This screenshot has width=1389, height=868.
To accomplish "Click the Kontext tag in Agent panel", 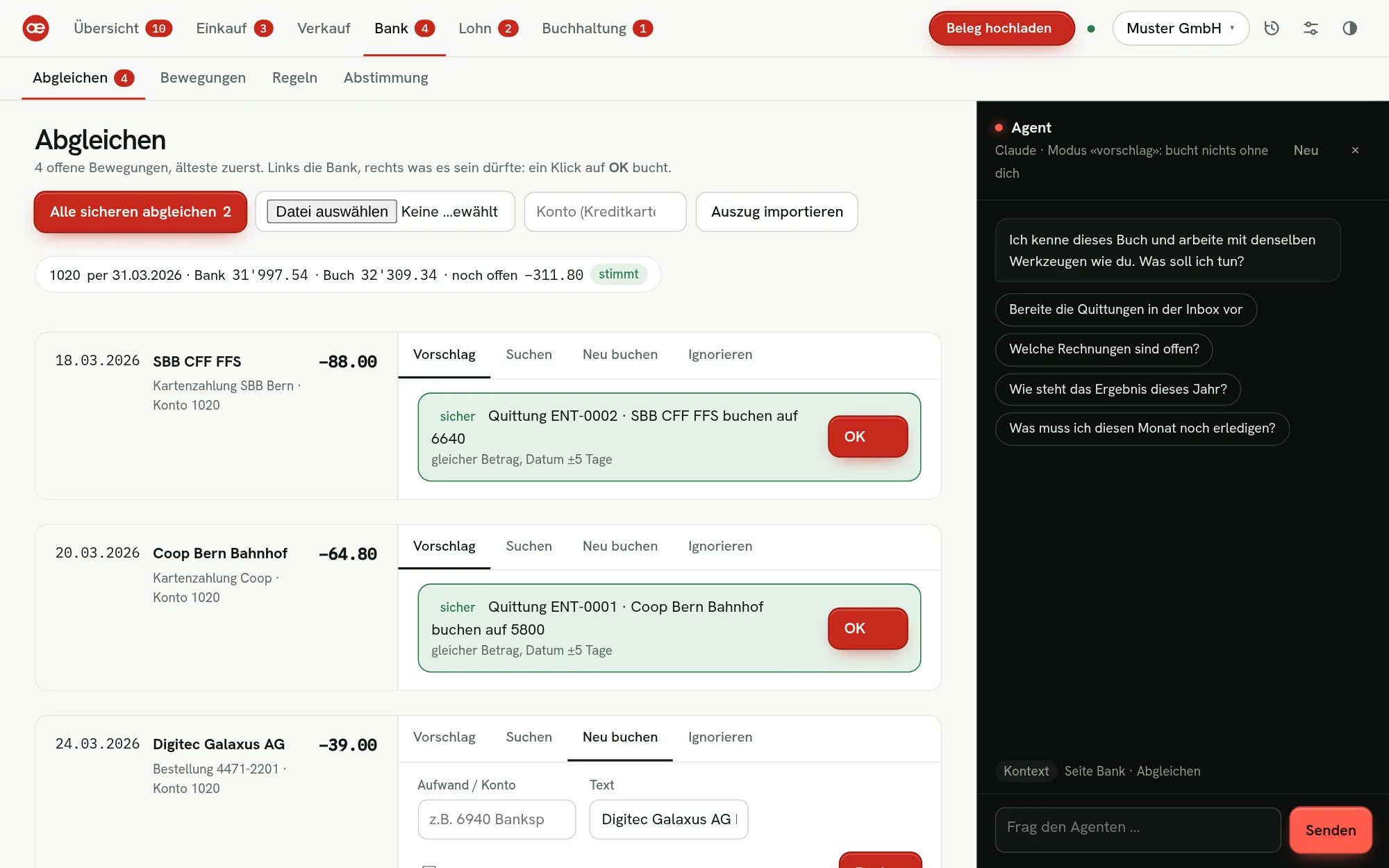I will 1026,771.
